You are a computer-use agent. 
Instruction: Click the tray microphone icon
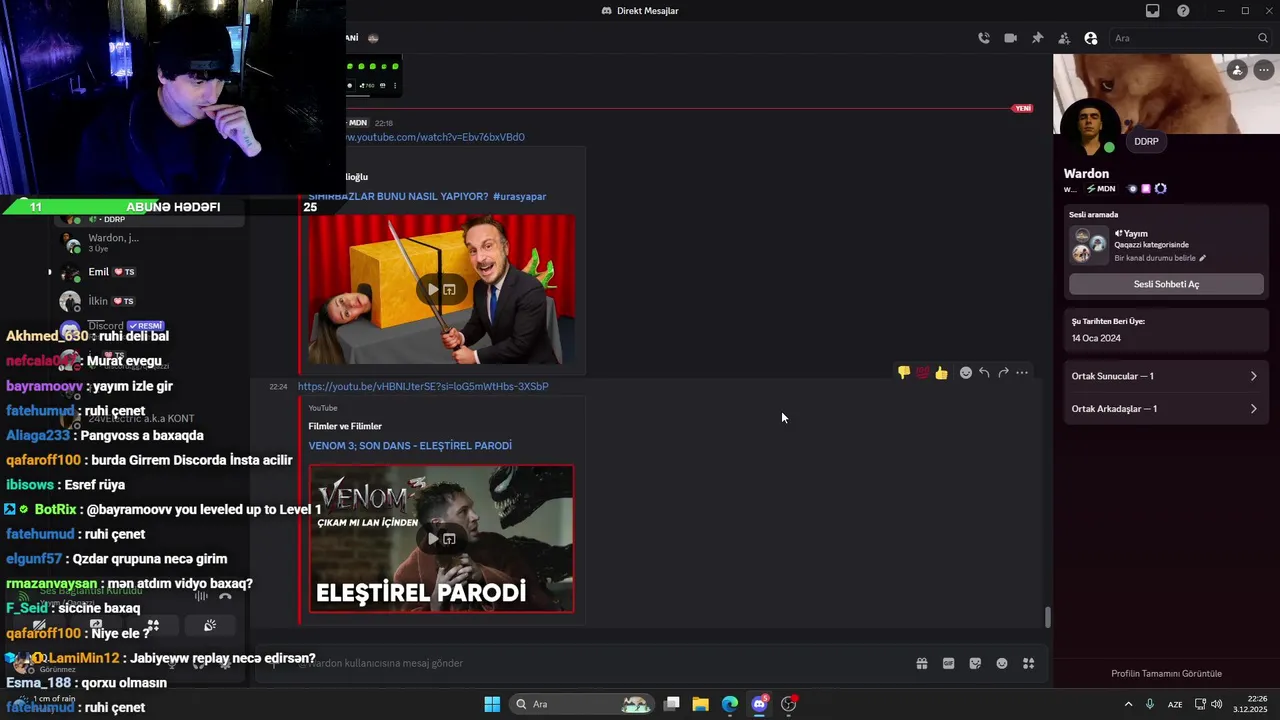click(x=1150, y=704)
